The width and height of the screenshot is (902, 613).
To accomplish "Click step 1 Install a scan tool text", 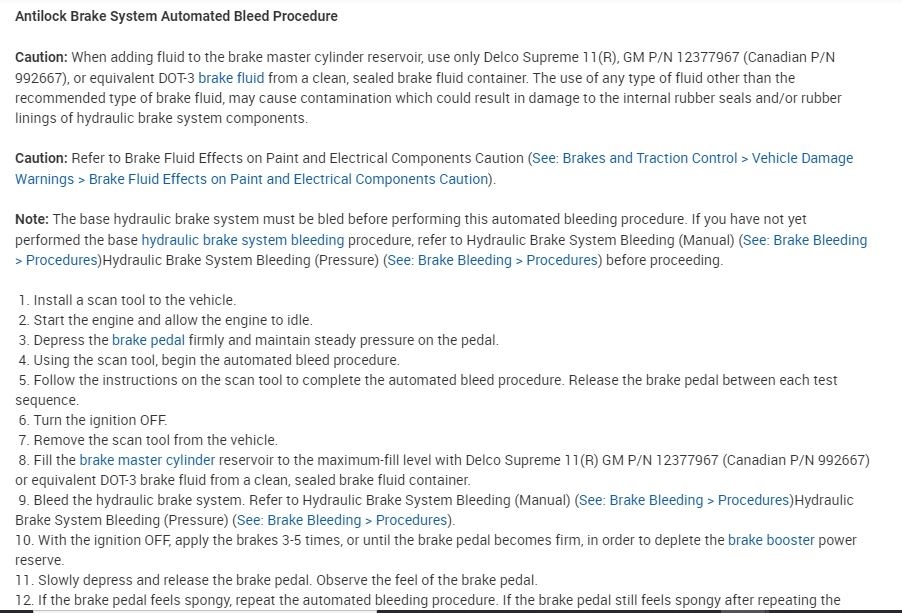I will 134,300.
